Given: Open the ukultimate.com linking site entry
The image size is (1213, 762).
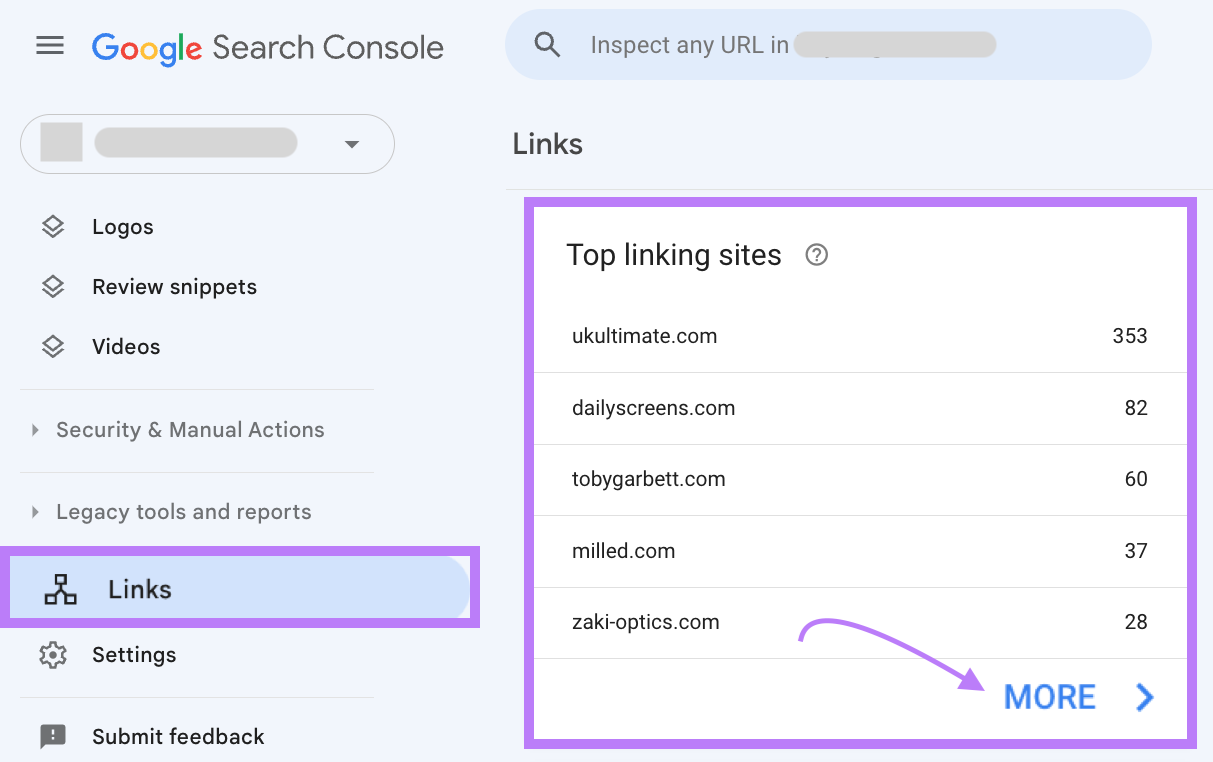Looking at the screenshot, I should click(x=644, y=336).
